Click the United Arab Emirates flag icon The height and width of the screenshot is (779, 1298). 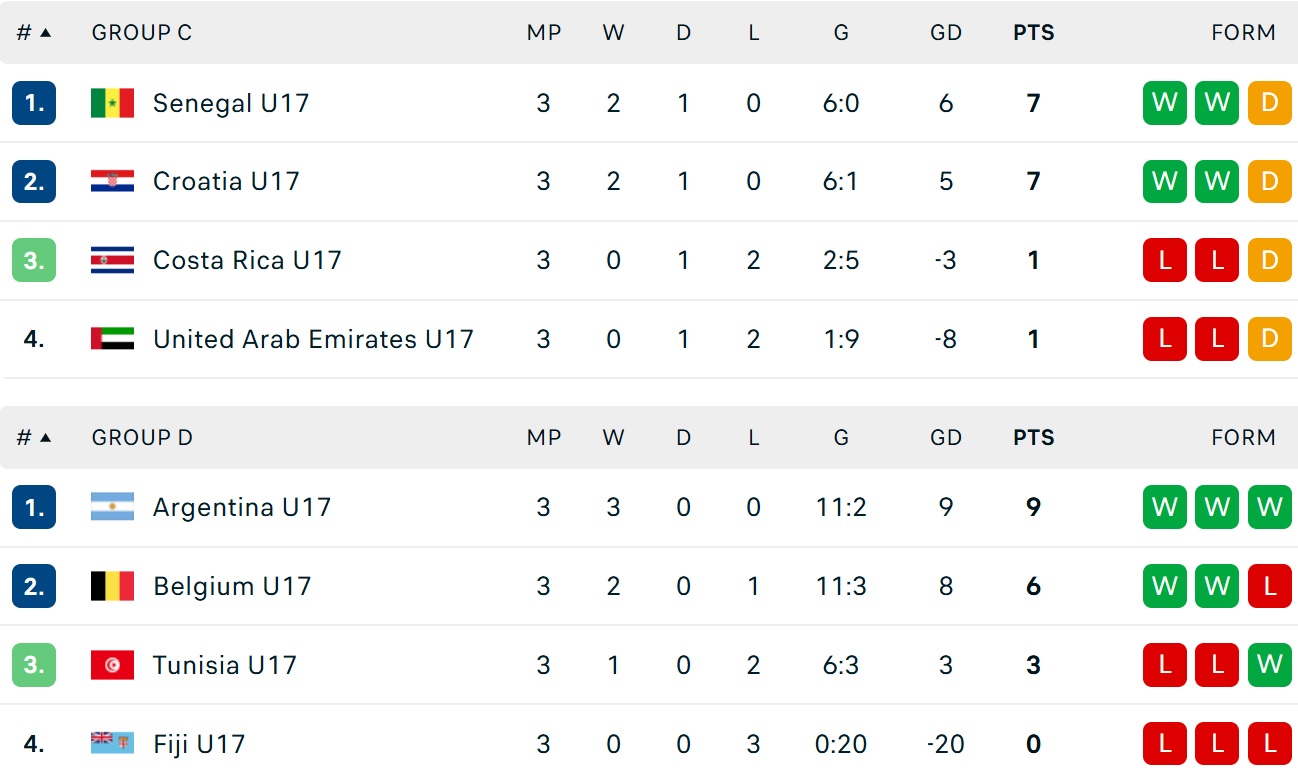coord(112,339)
